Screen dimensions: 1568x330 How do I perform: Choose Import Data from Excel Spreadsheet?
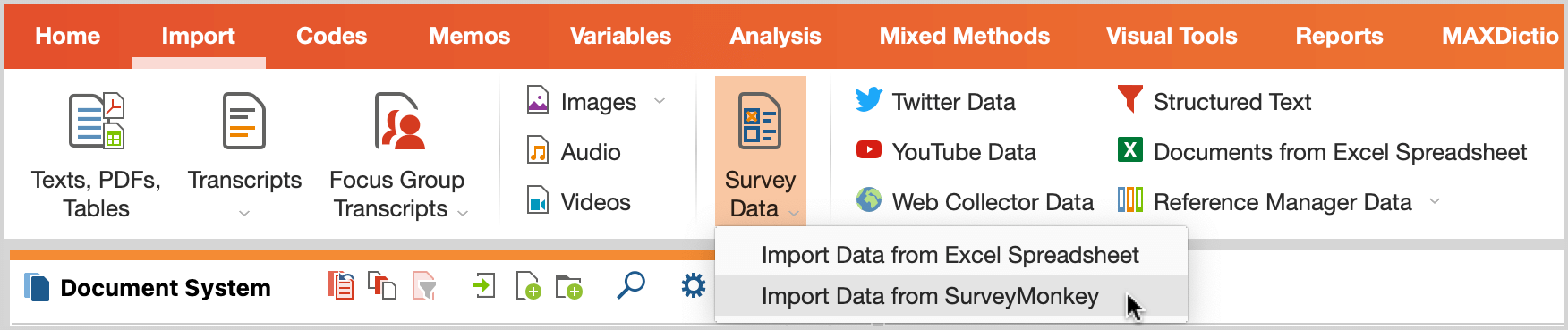951,255
